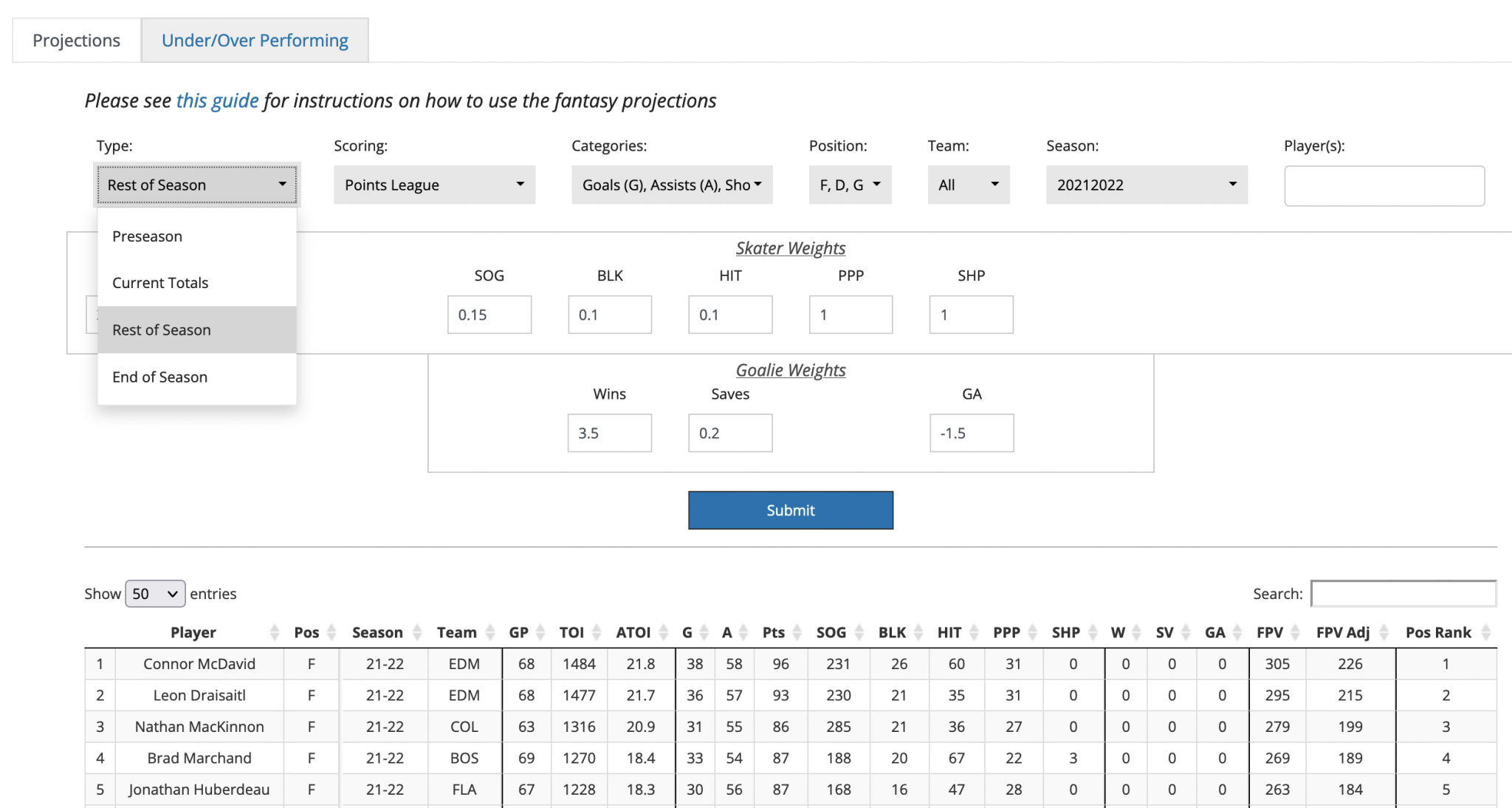Open the Show entries count selector
Viewport: 1512px width, 808px height.
click(x=155, y=594)
